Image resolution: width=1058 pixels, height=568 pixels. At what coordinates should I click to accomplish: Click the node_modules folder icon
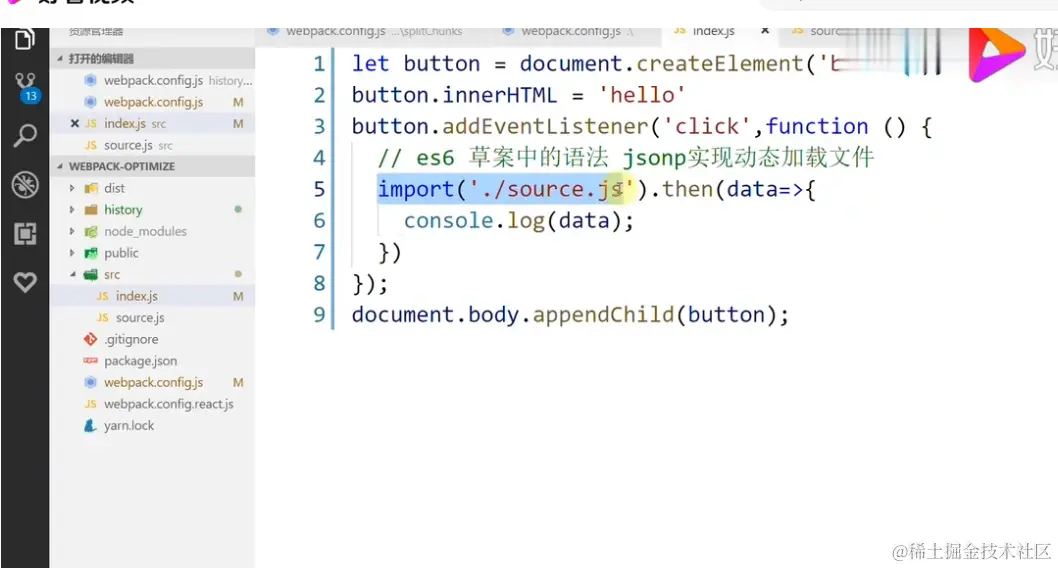pyautogui.click(x=90, y=231)
